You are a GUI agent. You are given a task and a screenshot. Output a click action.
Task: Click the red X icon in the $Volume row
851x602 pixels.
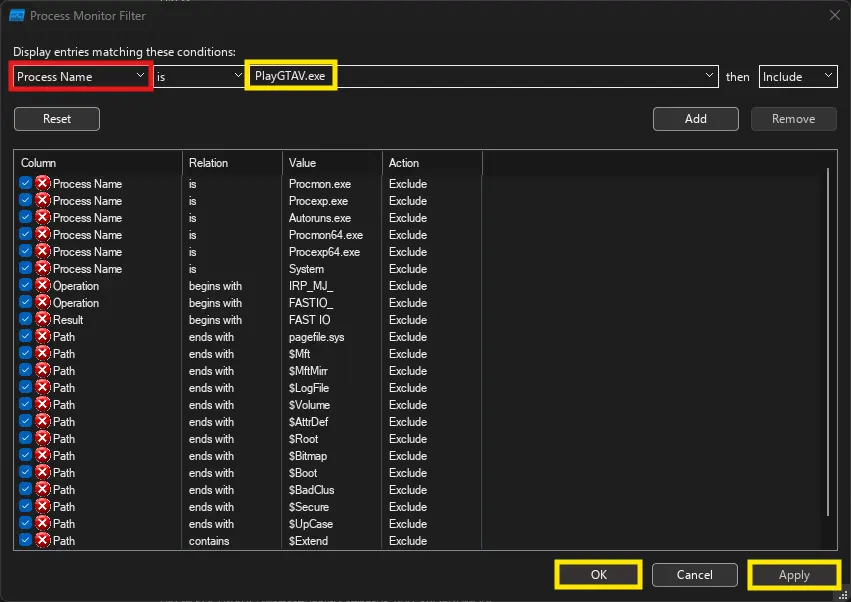click(43, 404)
